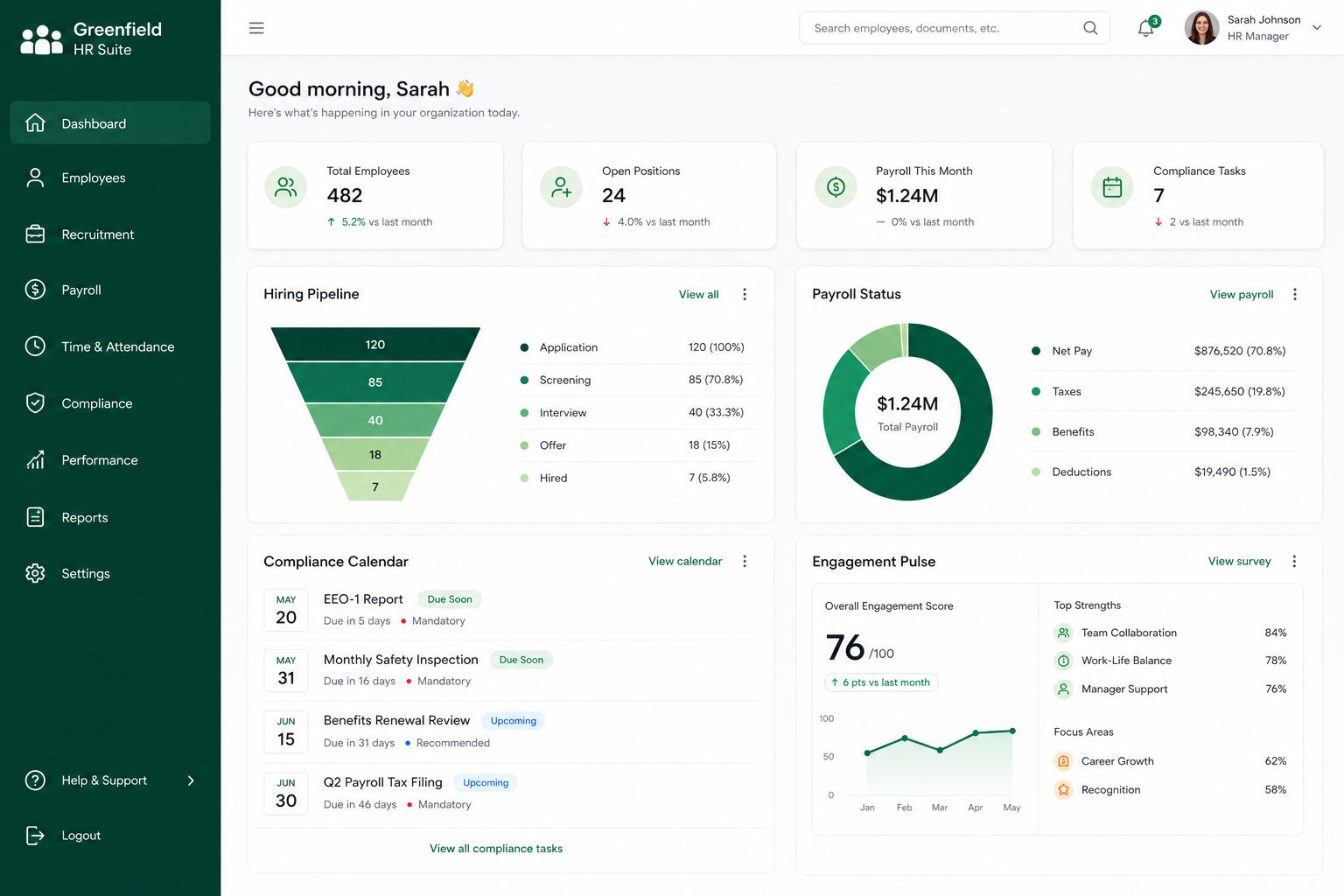Toggle the hamburger menu icon
This screenshot has height=896, width=1344.
pyautogui.click(x=256, y=28)
